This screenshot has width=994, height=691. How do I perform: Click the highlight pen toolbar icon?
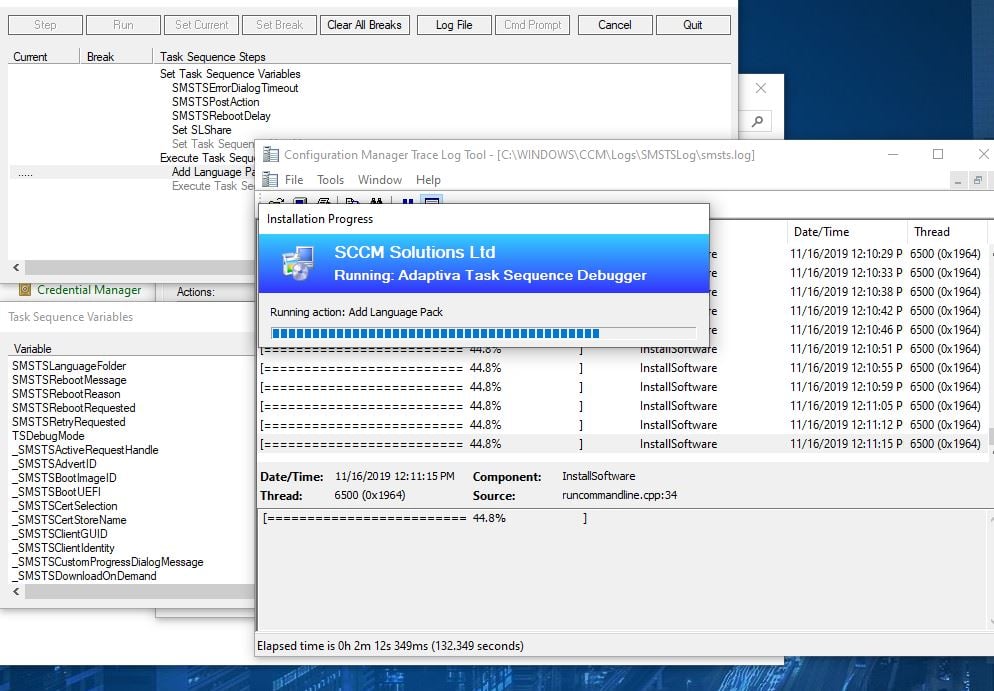pos(300,202)
